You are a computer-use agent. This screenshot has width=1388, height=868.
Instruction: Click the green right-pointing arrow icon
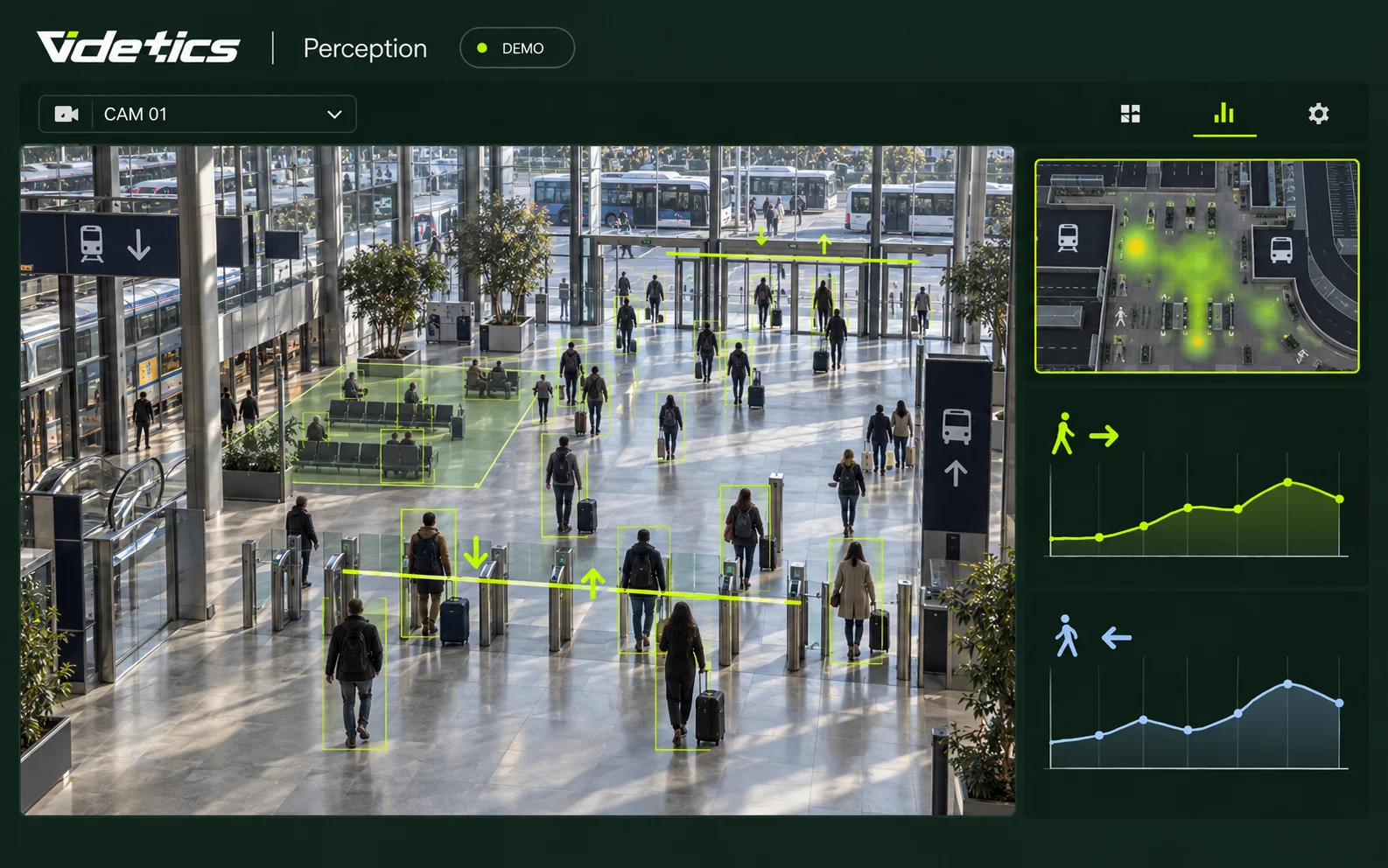1104,435
